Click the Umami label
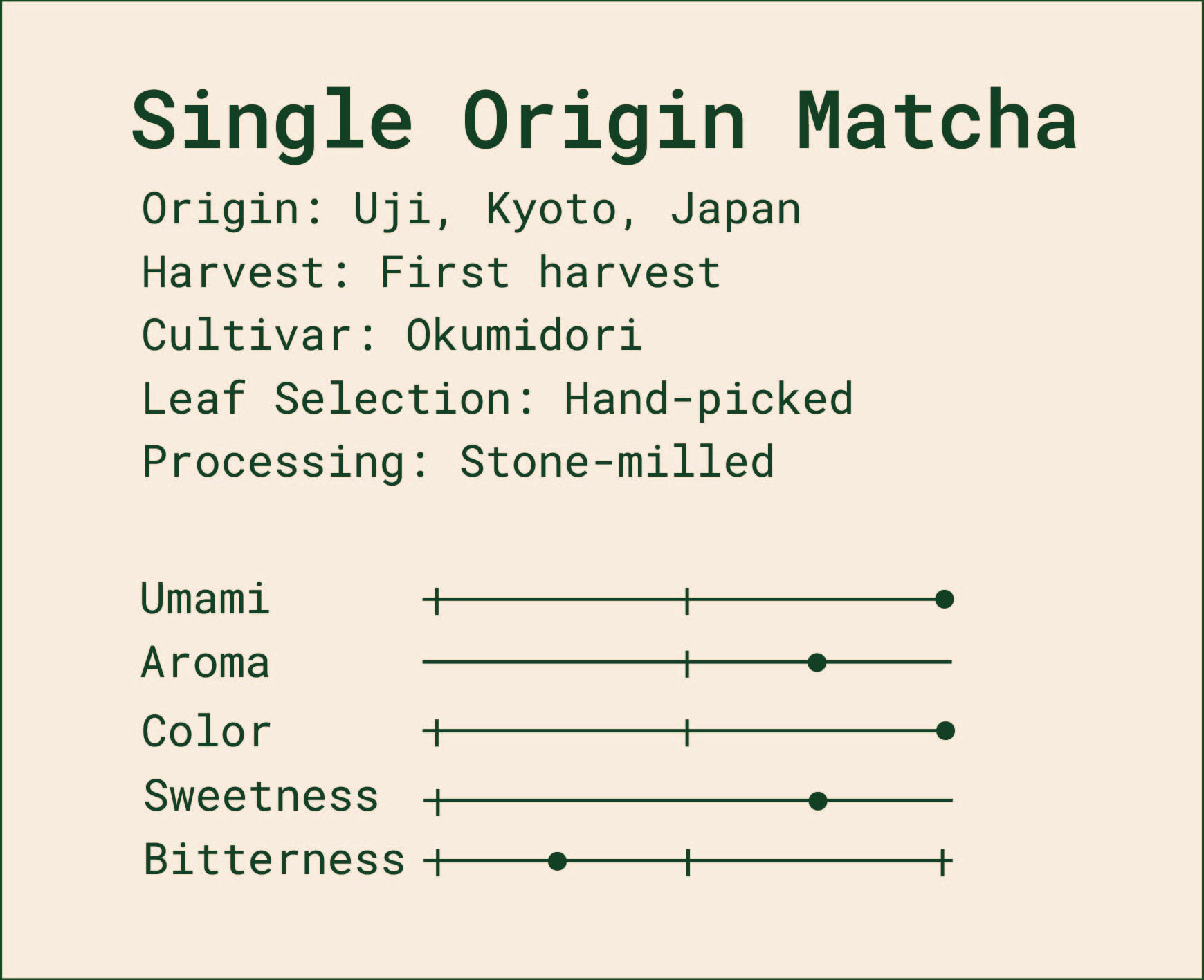This screenshot has height=980, width=1204. click(205, 599)
